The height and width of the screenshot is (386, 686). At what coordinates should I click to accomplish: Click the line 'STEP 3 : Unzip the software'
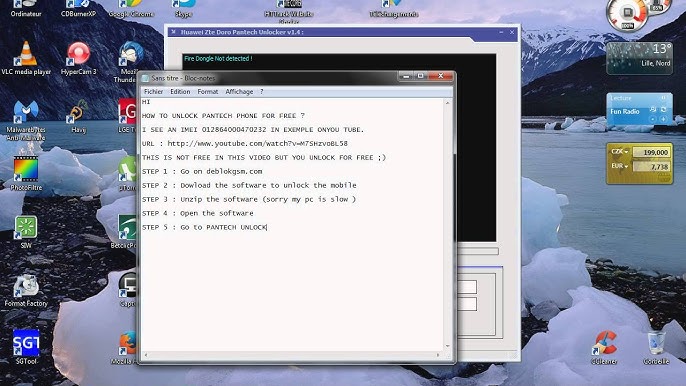tap(249, 199)
